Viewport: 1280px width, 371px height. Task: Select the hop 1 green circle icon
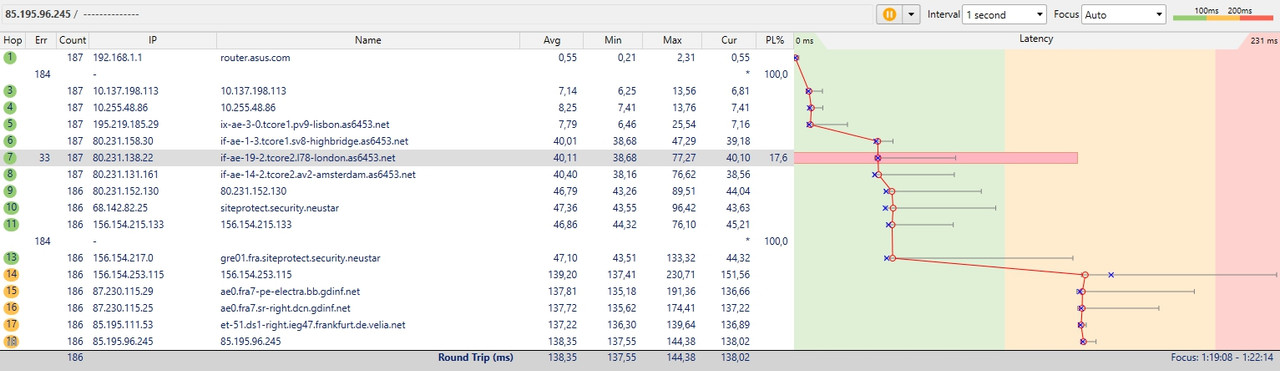(10, 58)
